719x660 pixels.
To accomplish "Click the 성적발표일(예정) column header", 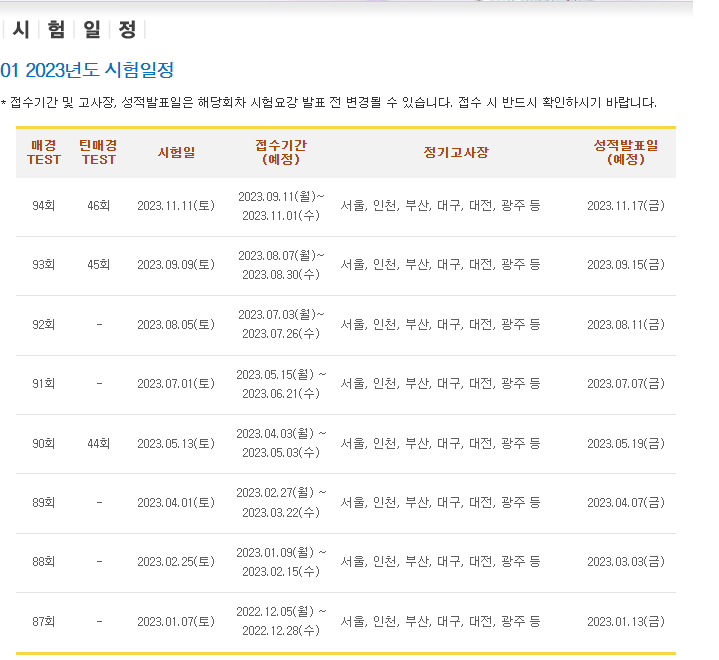I will click(x=626, y=152).
